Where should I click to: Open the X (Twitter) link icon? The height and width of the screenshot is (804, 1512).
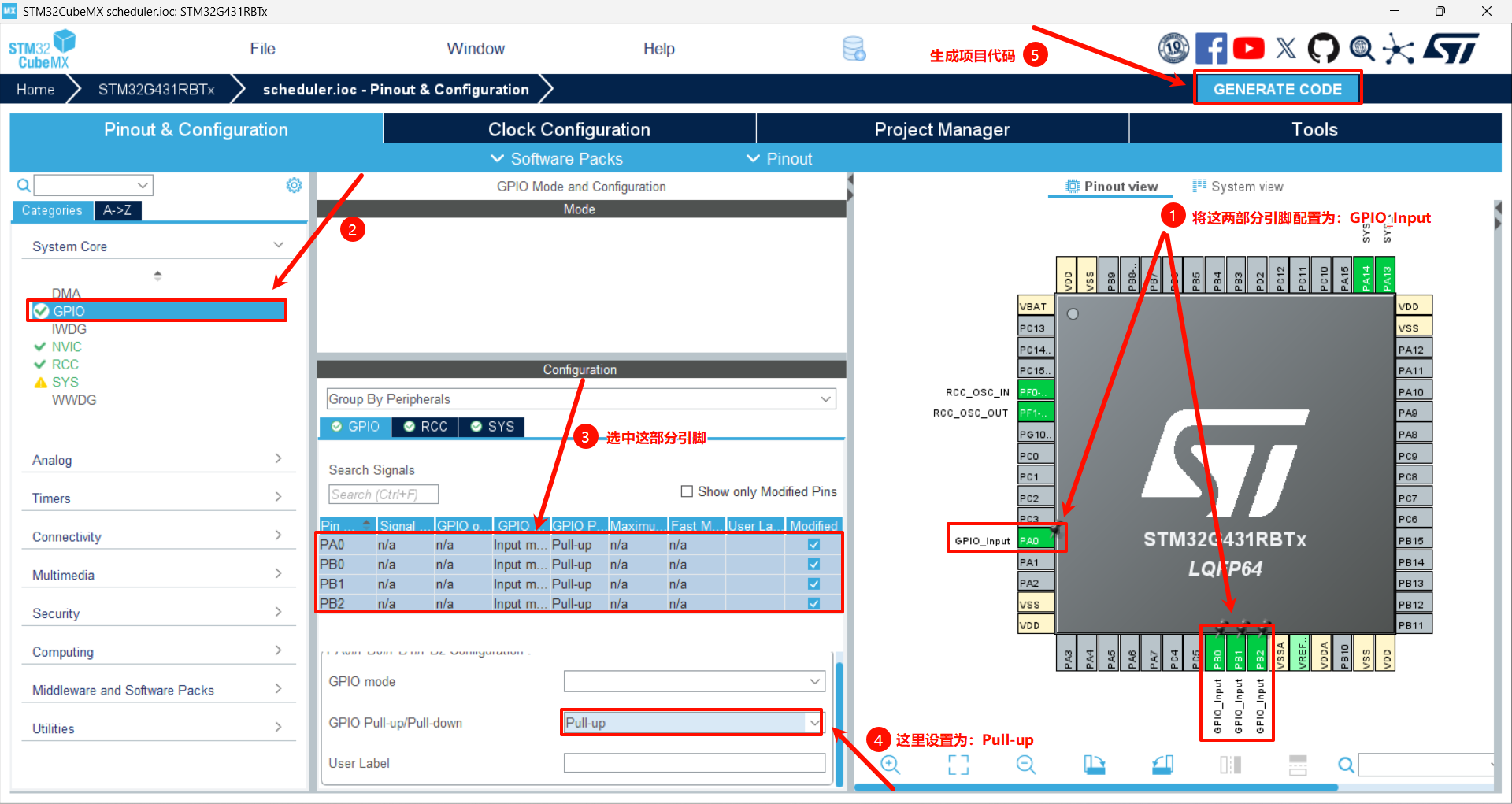coord(1286,48)
